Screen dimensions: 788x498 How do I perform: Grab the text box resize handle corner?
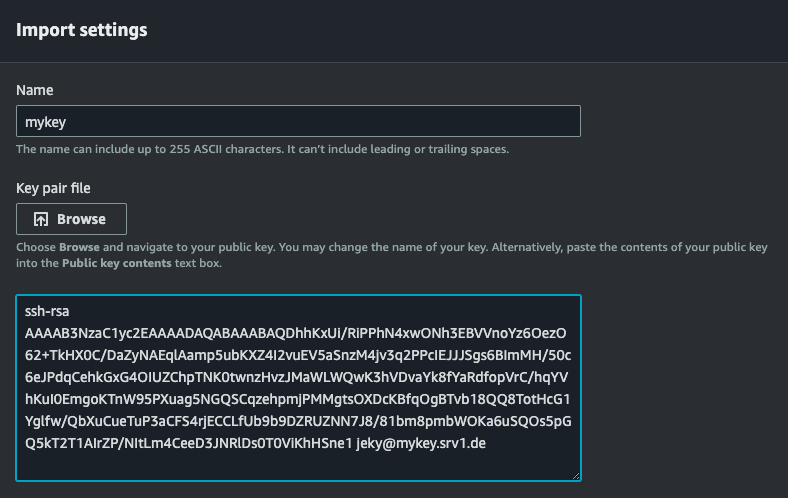[575, 475]
